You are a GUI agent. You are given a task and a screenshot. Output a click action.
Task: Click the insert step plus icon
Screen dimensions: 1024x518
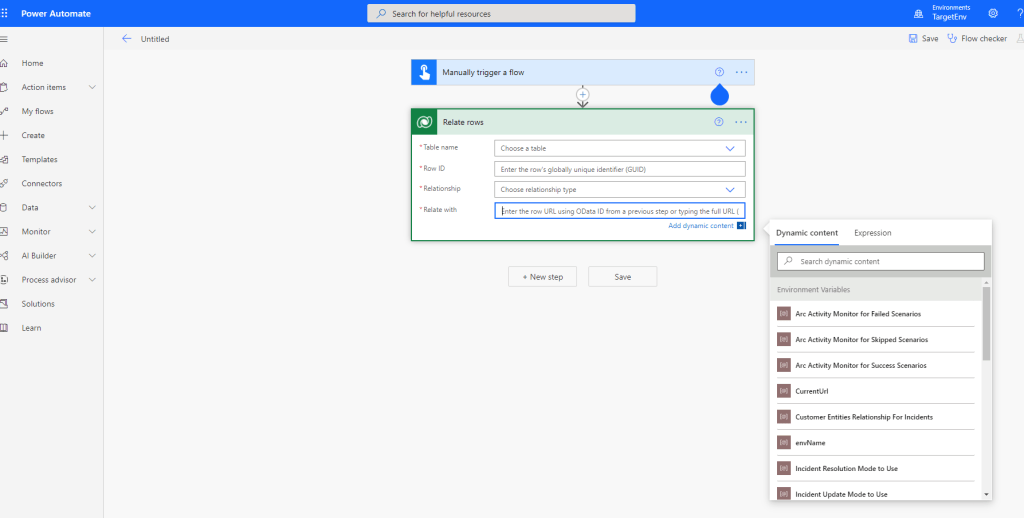[x=583, y=94]
